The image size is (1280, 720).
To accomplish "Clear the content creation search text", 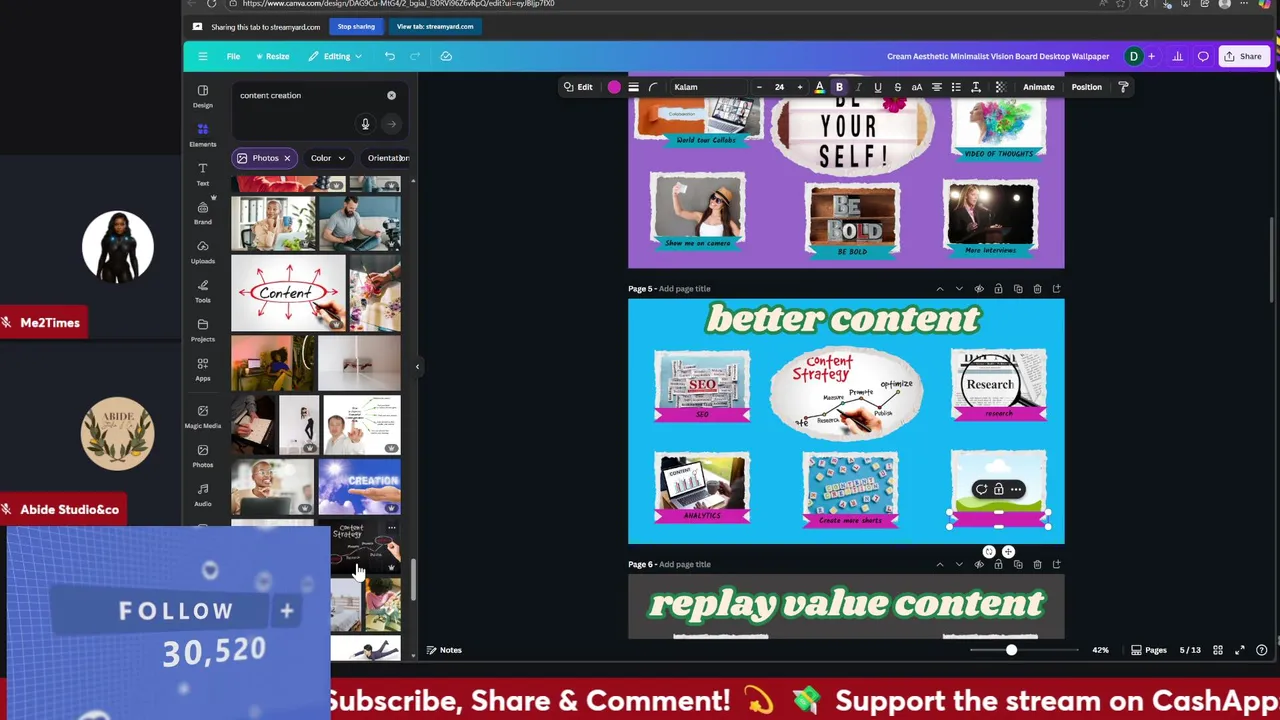I will click(x=391, y=95).
